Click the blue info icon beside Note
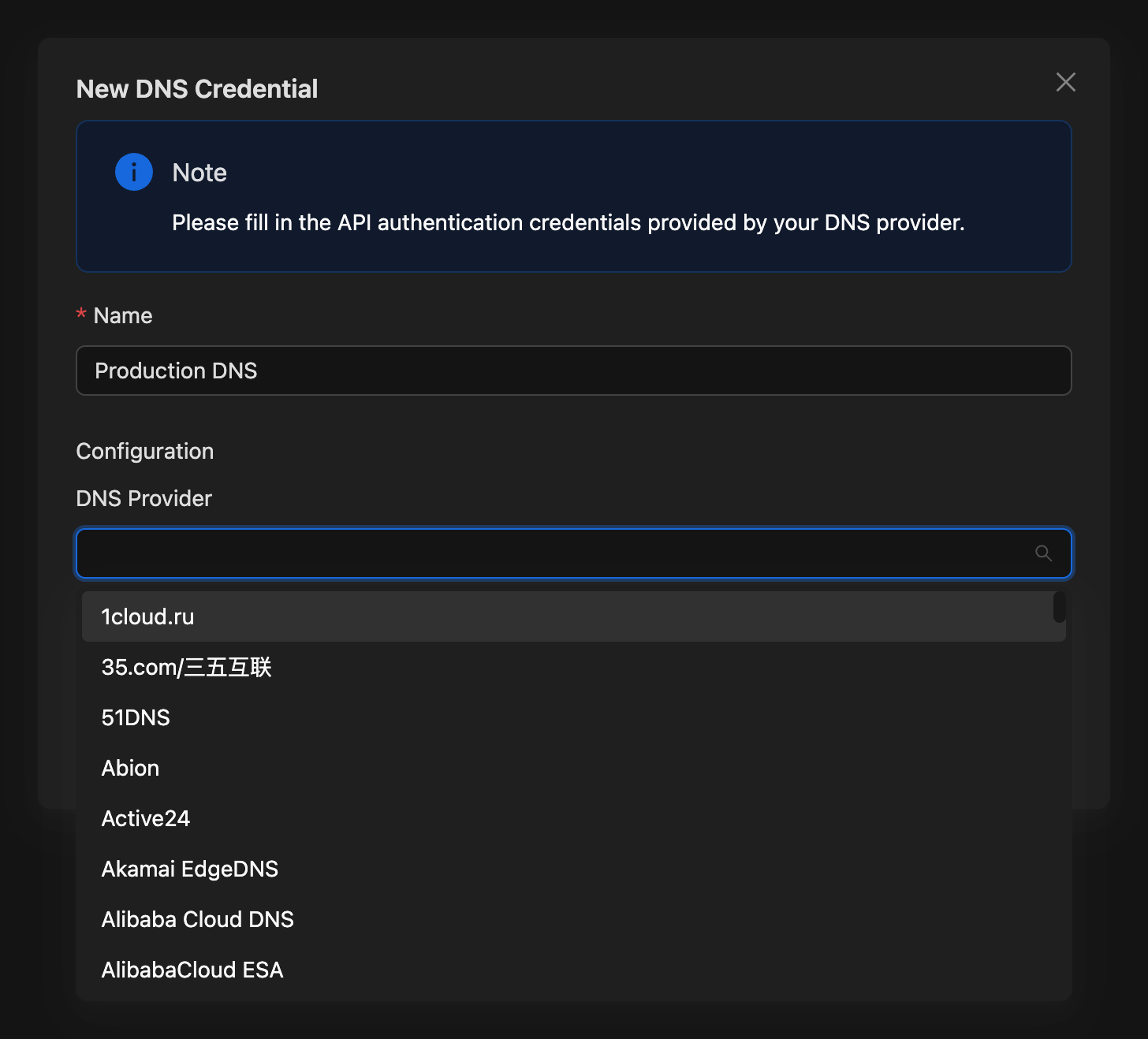Viewport: 1148px width, 1039px height. pos(134,172)
